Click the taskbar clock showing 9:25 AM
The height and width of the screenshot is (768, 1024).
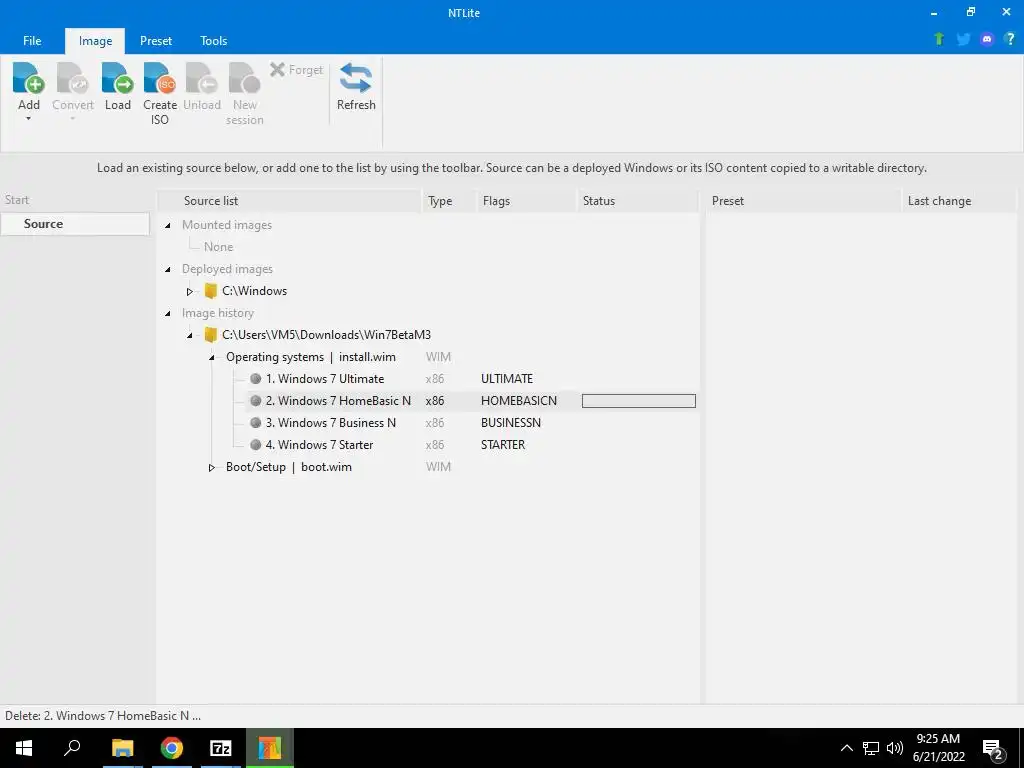938,748
